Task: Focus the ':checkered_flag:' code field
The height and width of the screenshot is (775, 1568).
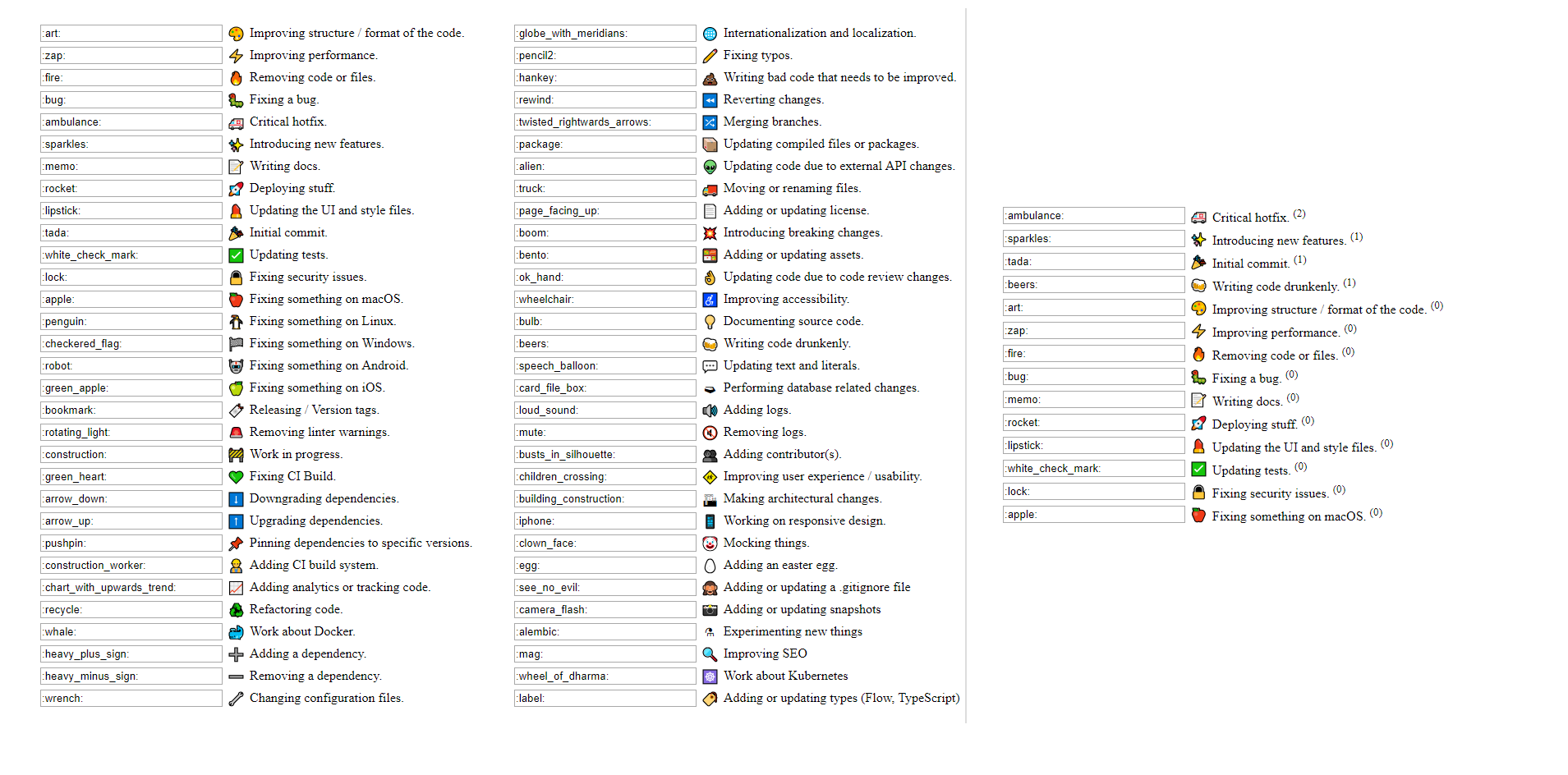Action: click(x=131, y=344)
